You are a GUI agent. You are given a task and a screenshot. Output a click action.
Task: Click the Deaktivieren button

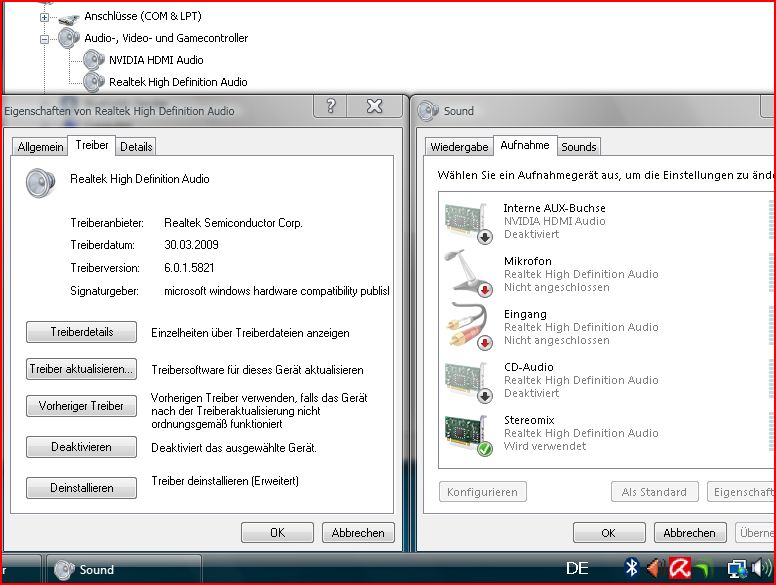click(x=82, y=447)
